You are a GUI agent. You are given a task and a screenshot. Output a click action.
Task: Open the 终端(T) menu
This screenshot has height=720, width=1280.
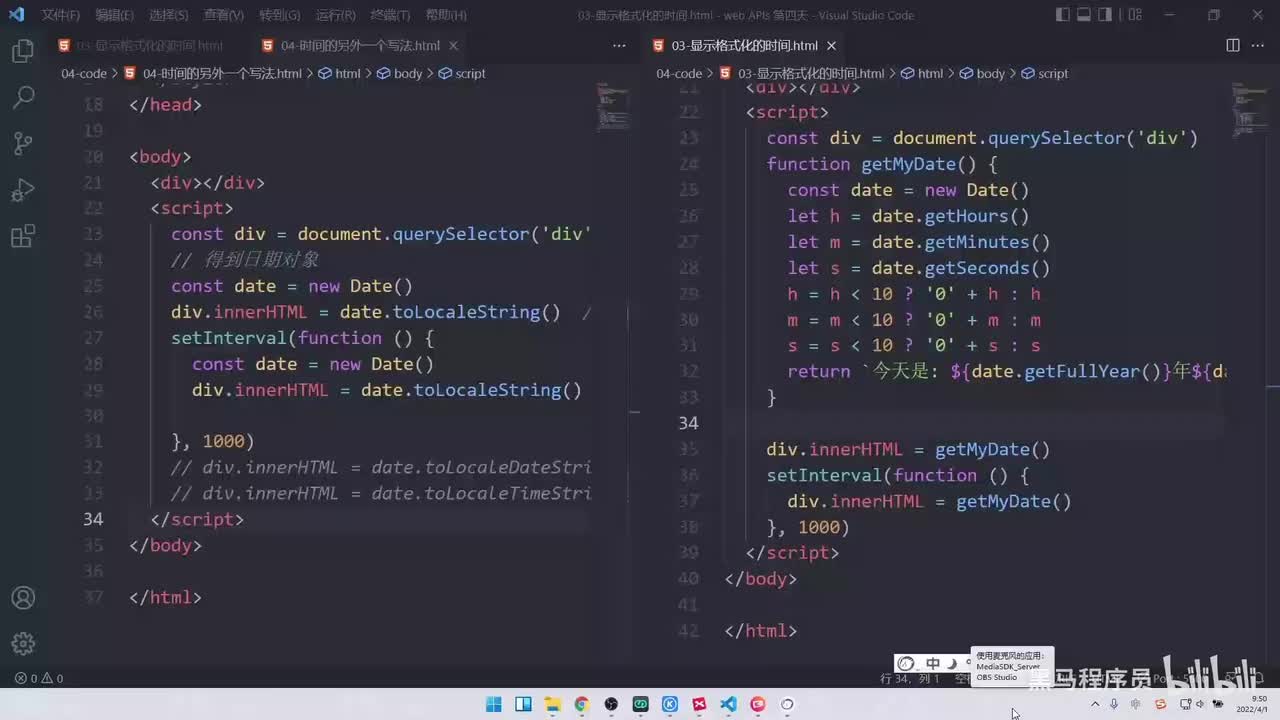[390, 15]
